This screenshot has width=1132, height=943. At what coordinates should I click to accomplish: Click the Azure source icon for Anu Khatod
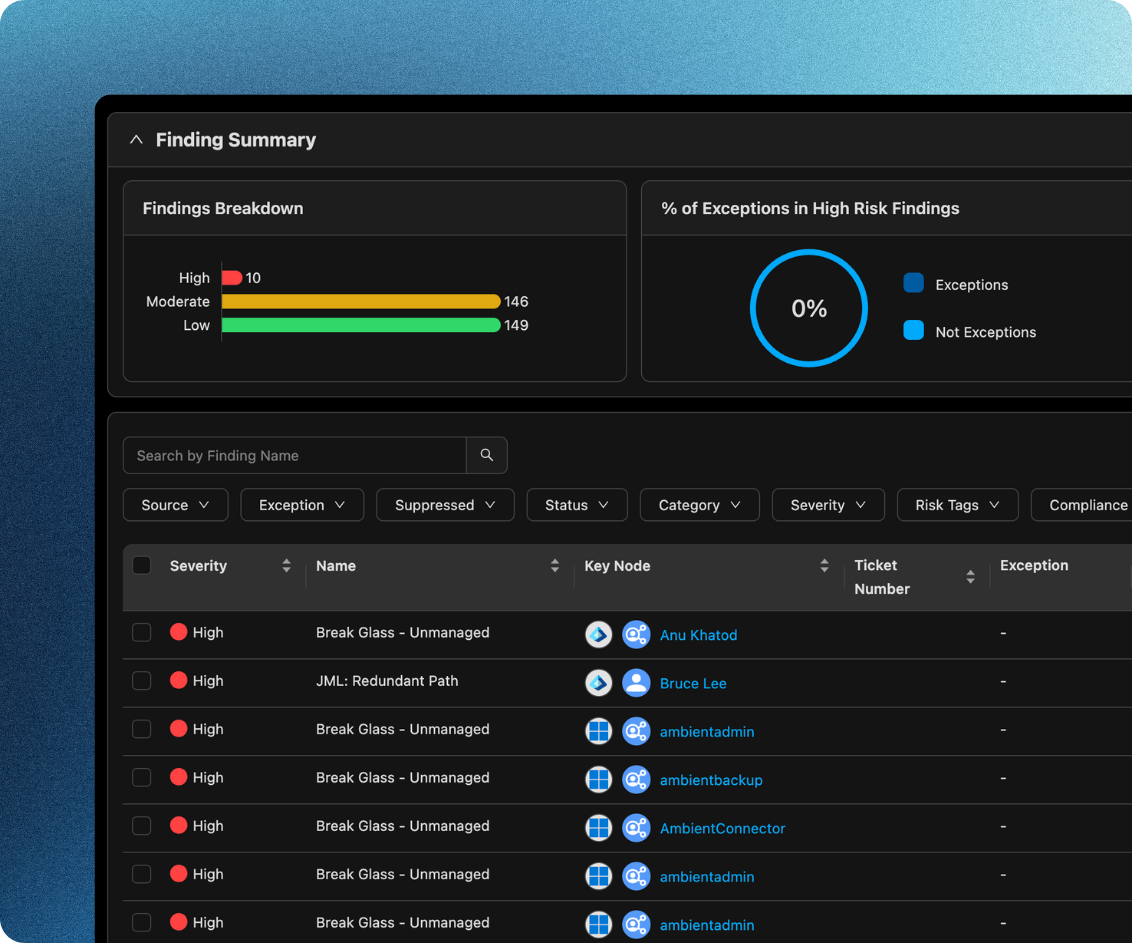coord(598,635)
